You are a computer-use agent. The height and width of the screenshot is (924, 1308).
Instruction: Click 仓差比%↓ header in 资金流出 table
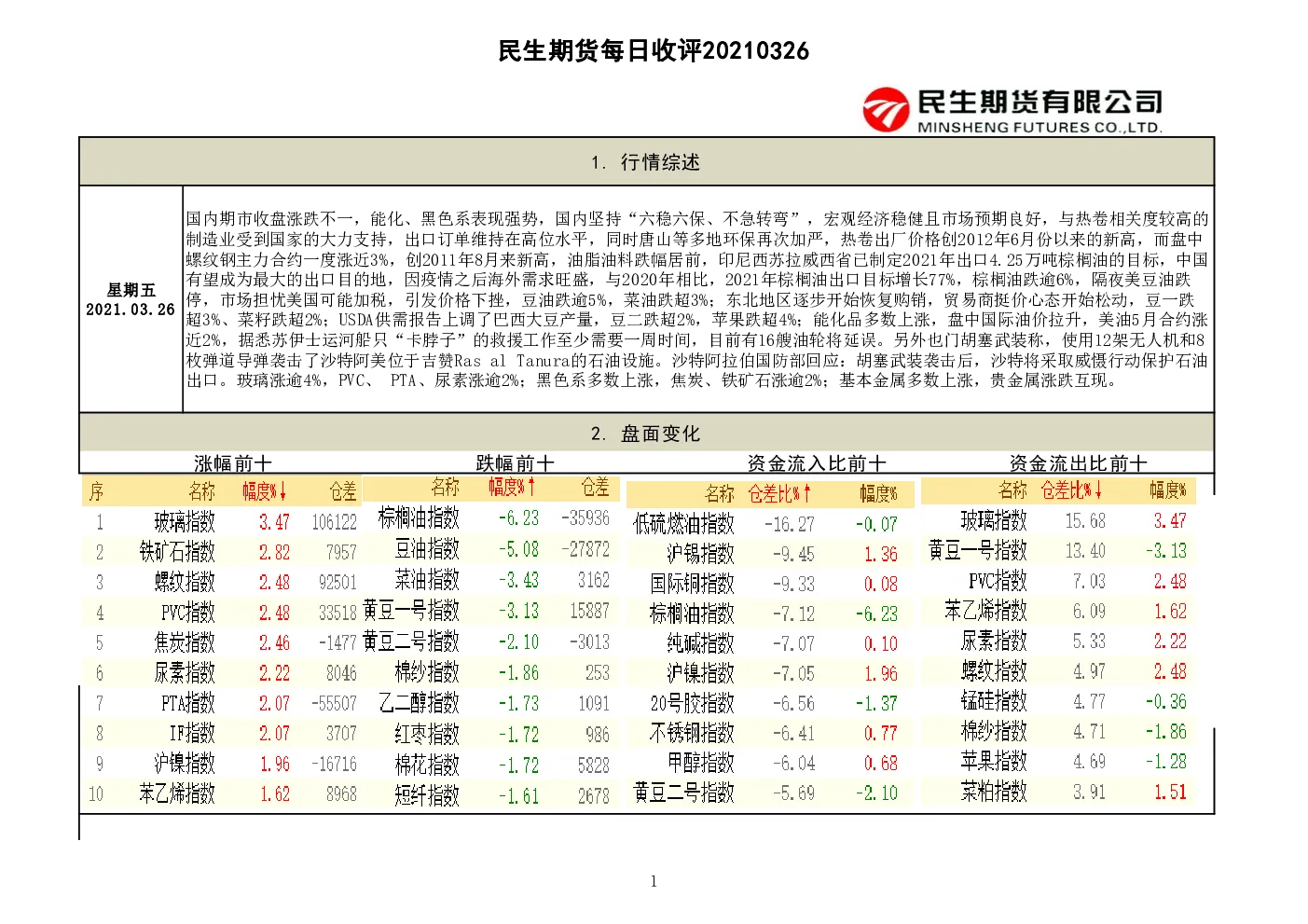[x=1072, y=490]
